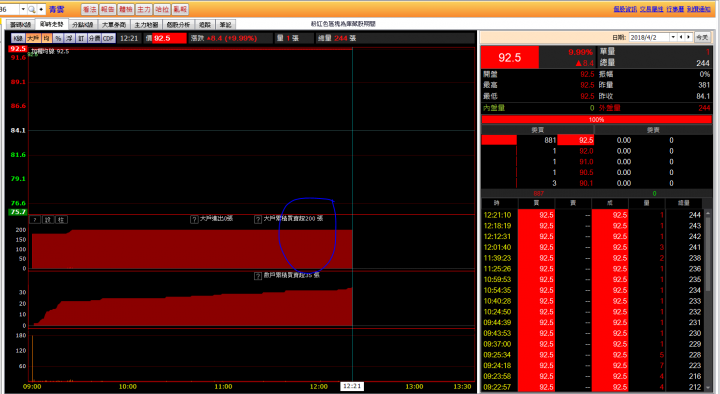Switch to the 筆記 tab

[225, 24]
